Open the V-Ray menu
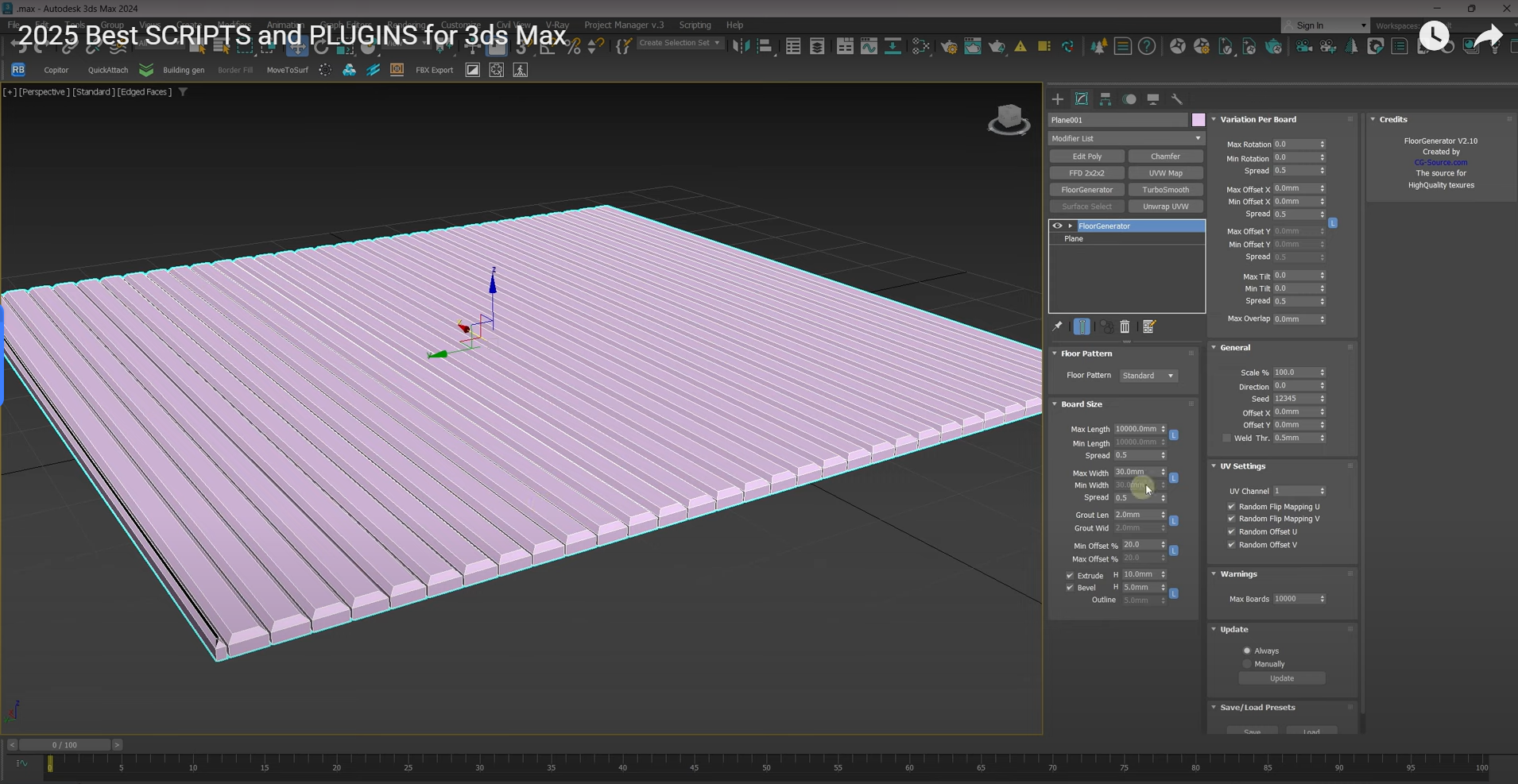 click(557, 25)
